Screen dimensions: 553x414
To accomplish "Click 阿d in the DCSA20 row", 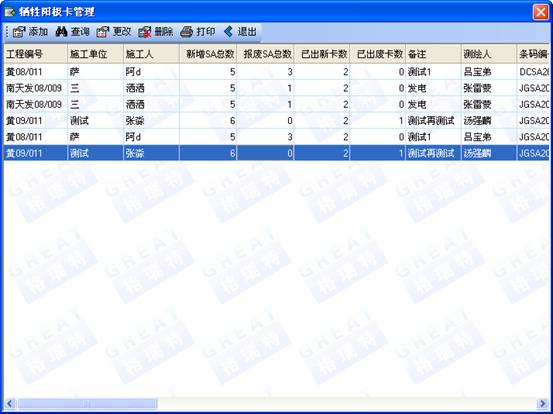I will coord(152,72).
